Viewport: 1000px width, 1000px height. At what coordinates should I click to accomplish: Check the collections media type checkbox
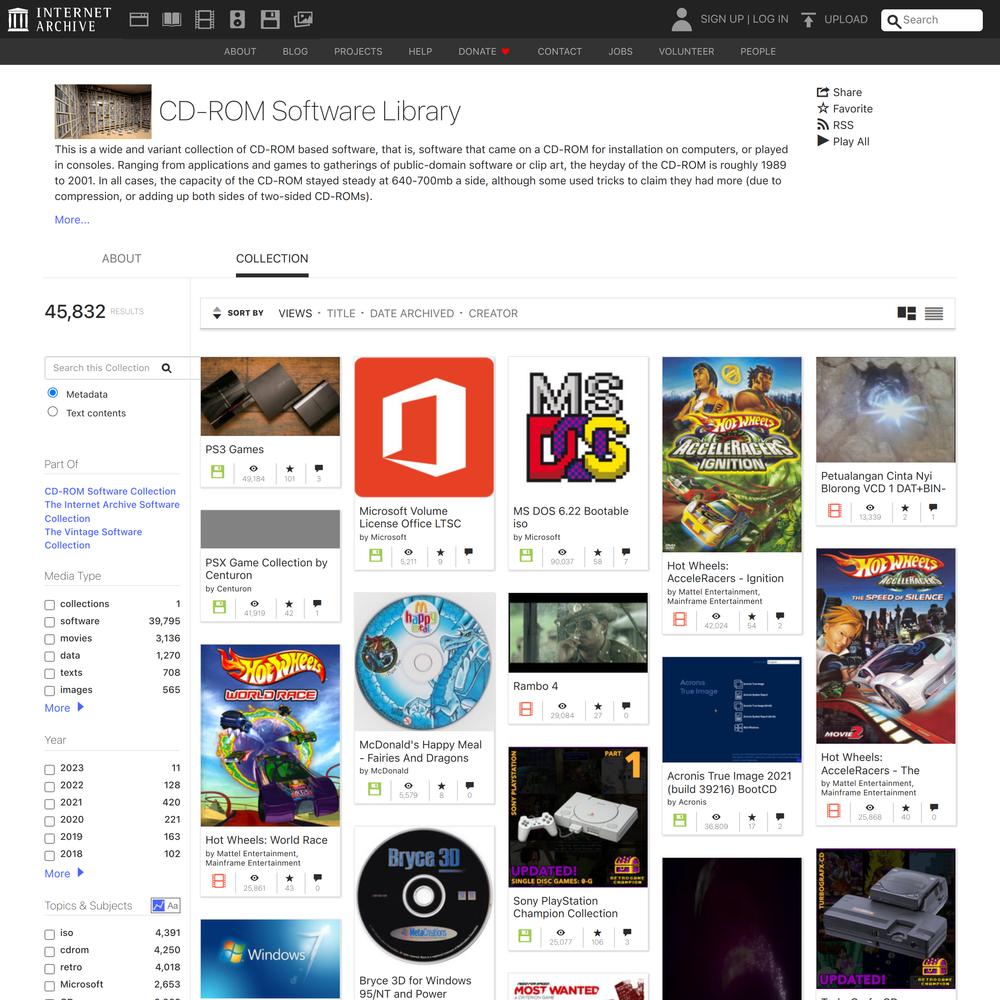50,605
